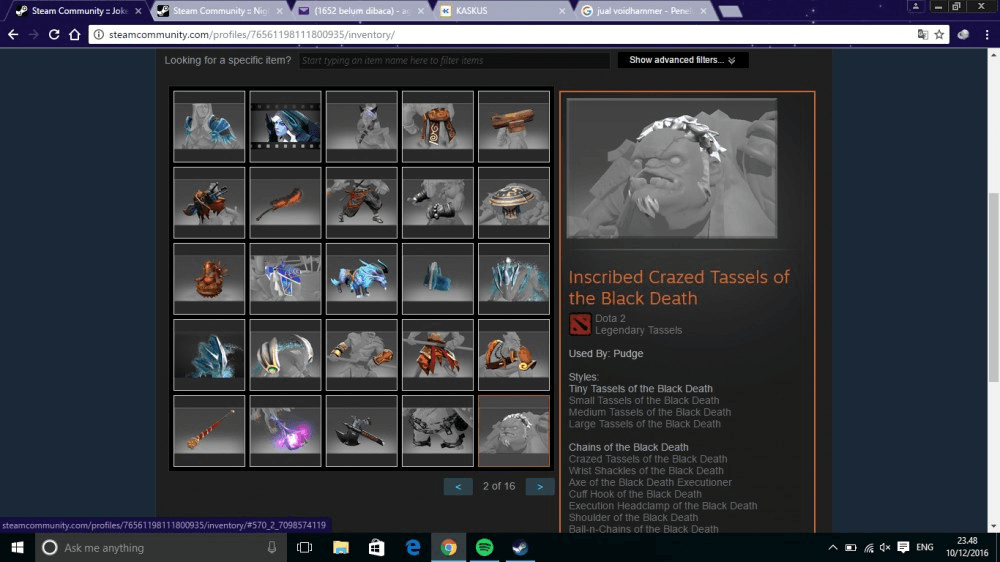Click the Dota 2 game logo icon
Screen dimensions: 1000x562
[x=580, y=324]
